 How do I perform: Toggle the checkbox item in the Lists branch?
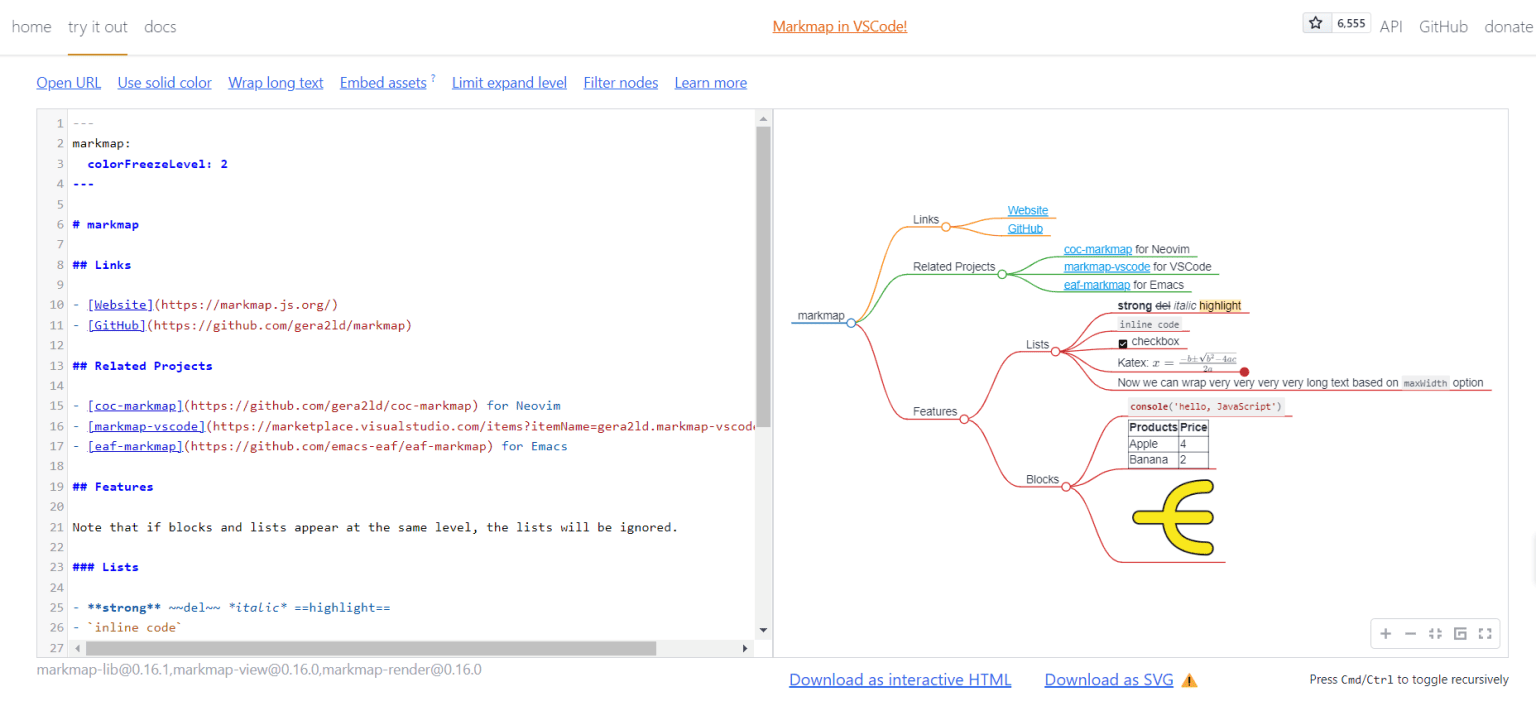tap(1121, 341)
